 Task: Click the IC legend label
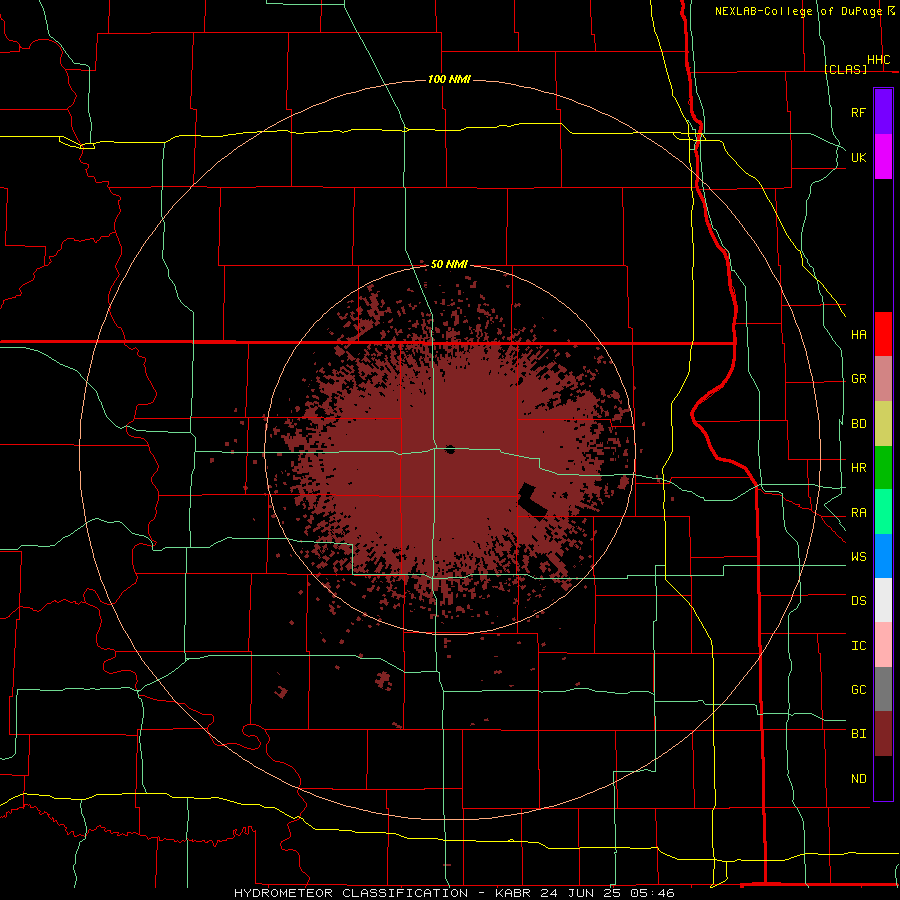click(x=858, y=646)
